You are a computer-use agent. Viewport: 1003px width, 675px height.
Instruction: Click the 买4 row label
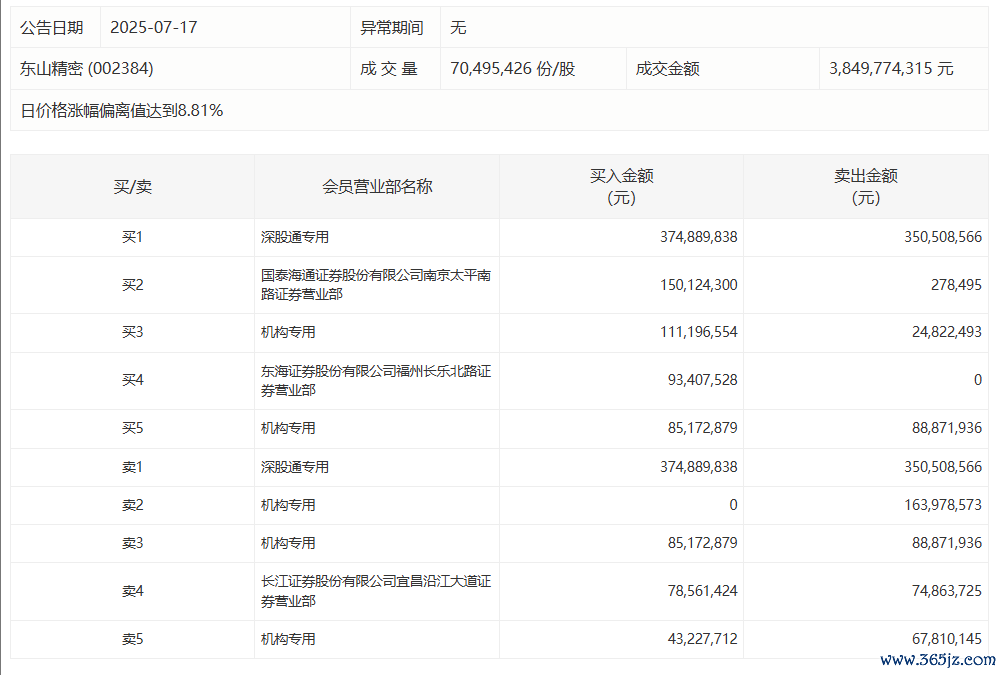tap(132, 380)
